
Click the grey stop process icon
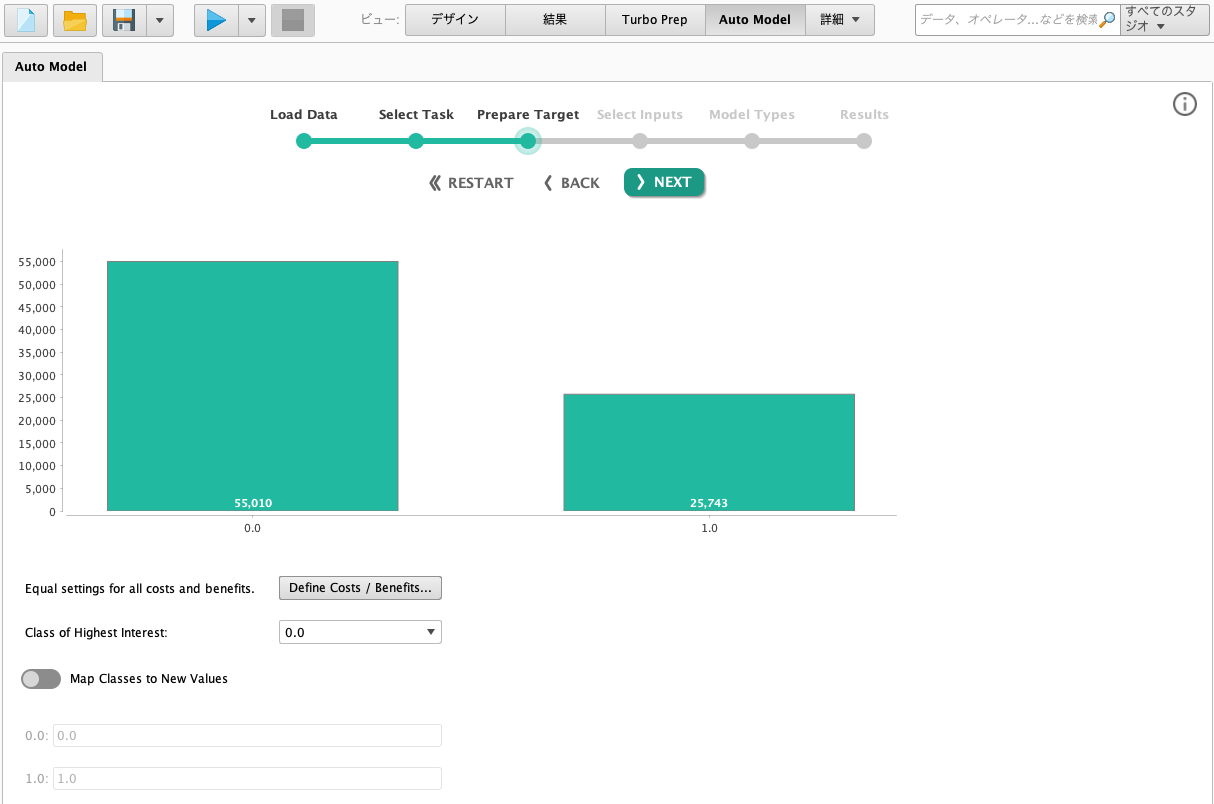point(293,20)
